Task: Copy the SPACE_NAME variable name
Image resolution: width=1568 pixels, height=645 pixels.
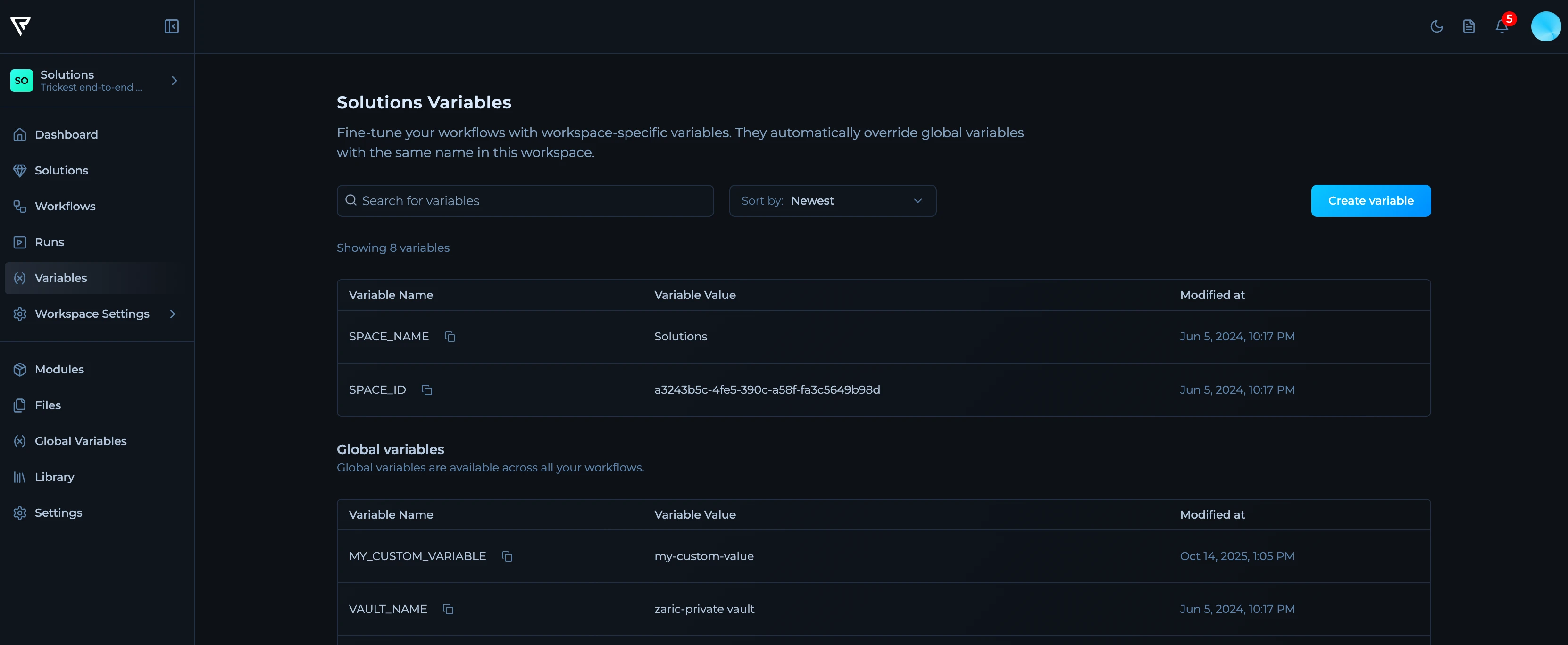Action: [450, 337]
